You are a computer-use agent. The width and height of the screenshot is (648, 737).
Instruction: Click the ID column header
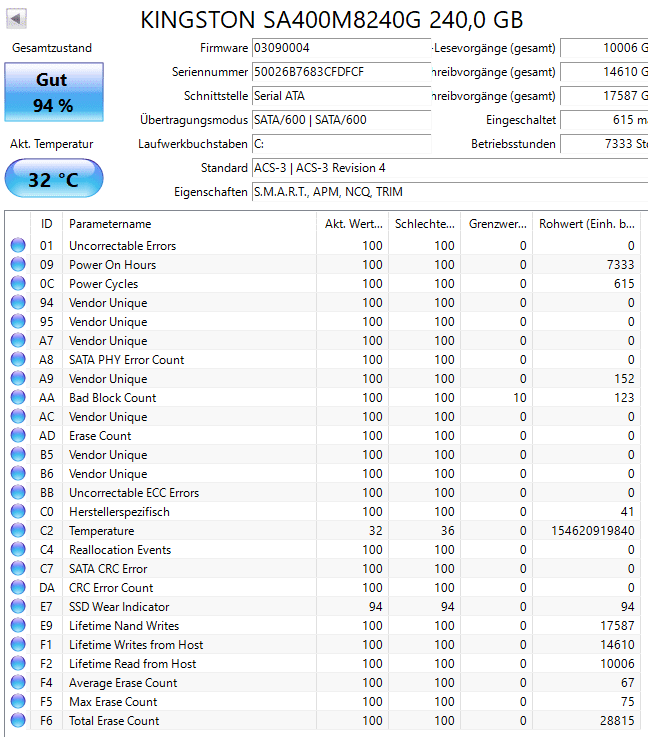pyautogui.click(x=47, y=224)
